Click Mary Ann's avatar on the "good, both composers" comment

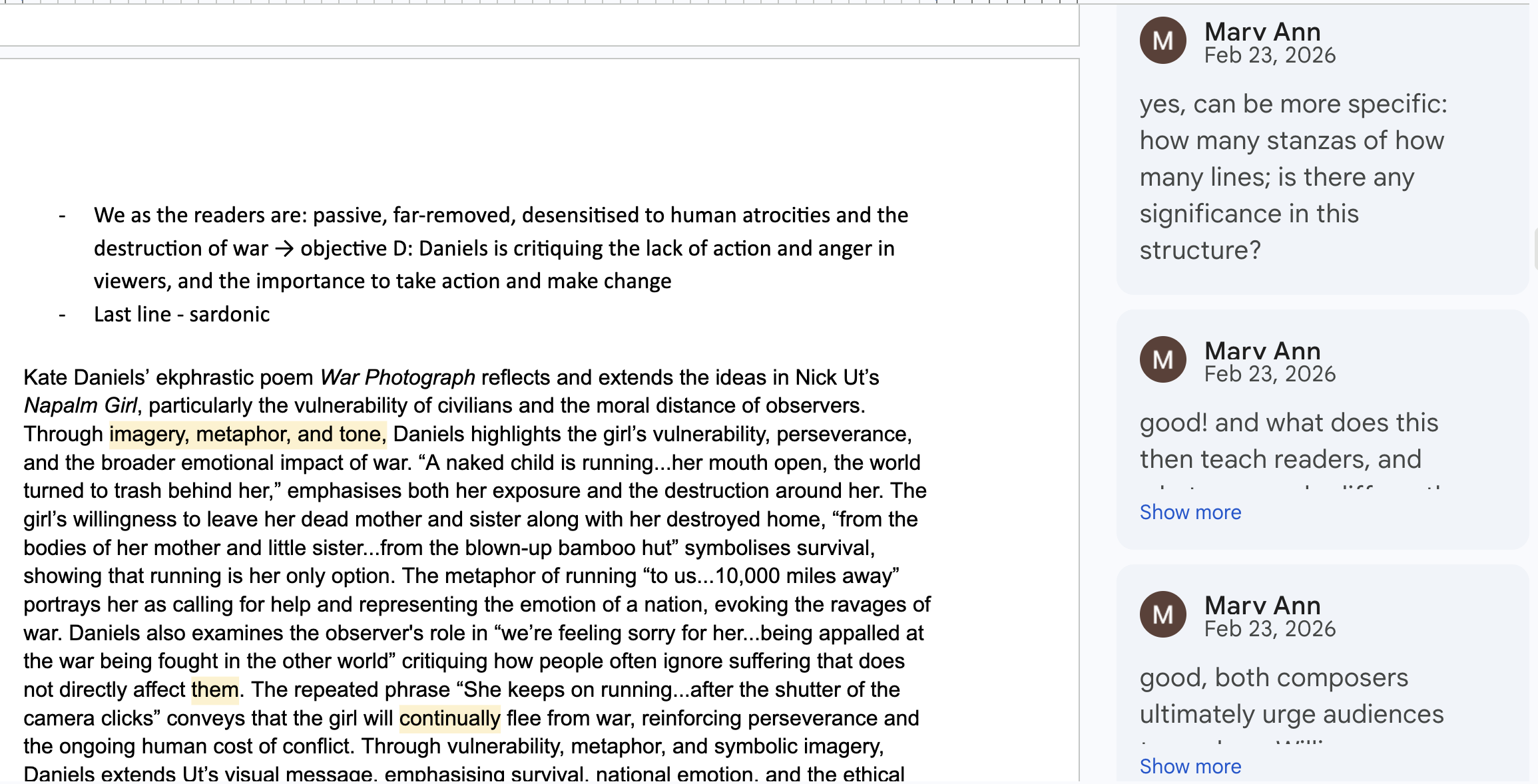tap(1162, 614)
